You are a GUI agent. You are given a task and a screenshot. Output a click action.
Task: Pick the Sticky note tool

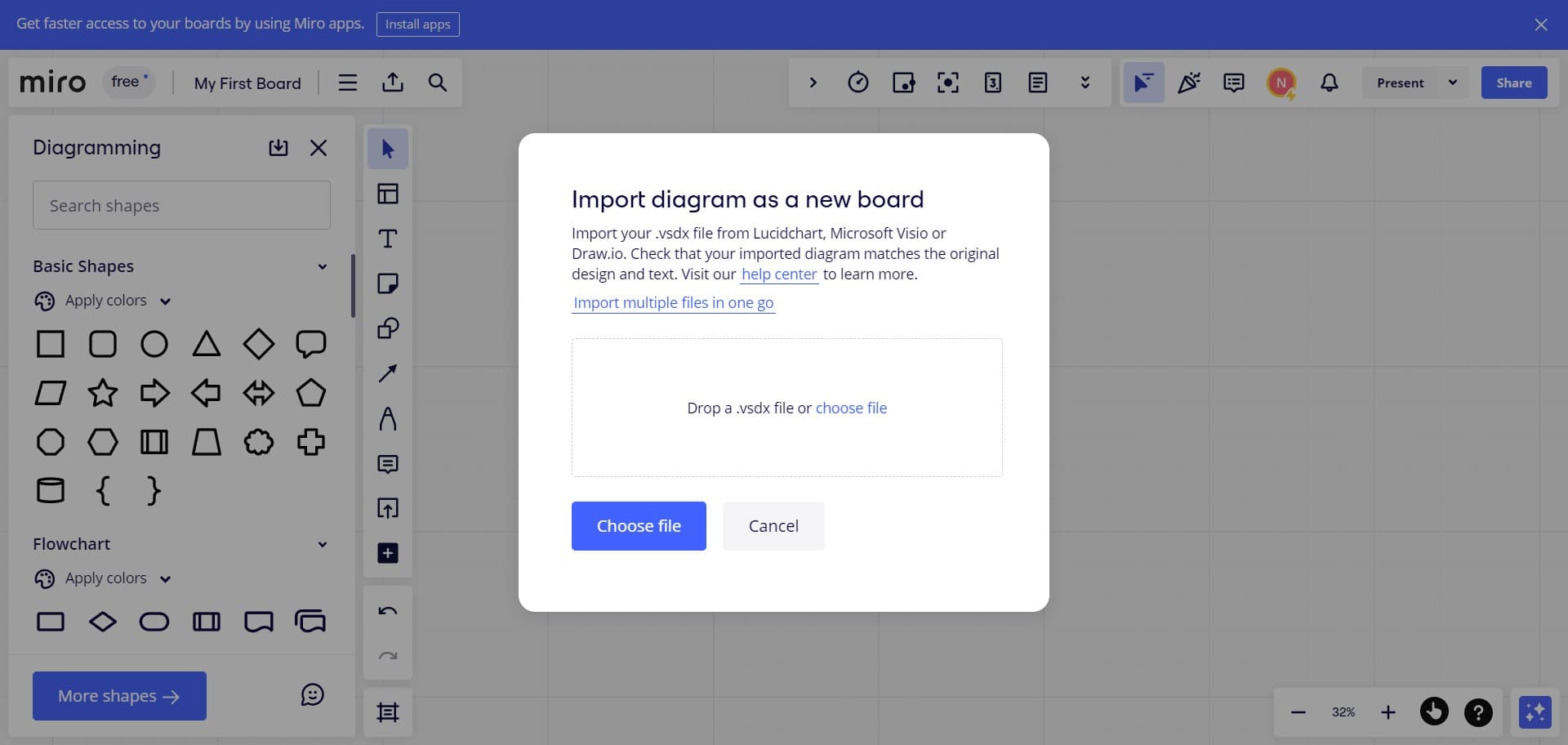[x=388, y=283]
